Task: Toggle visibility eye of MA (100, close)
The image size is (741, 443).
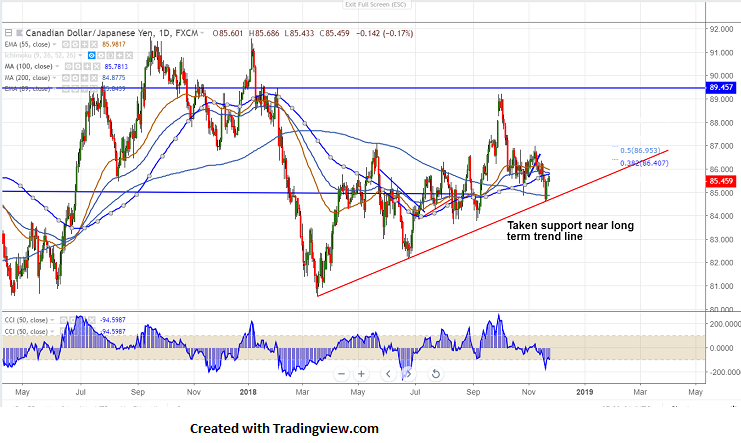Action: (69, 66)
